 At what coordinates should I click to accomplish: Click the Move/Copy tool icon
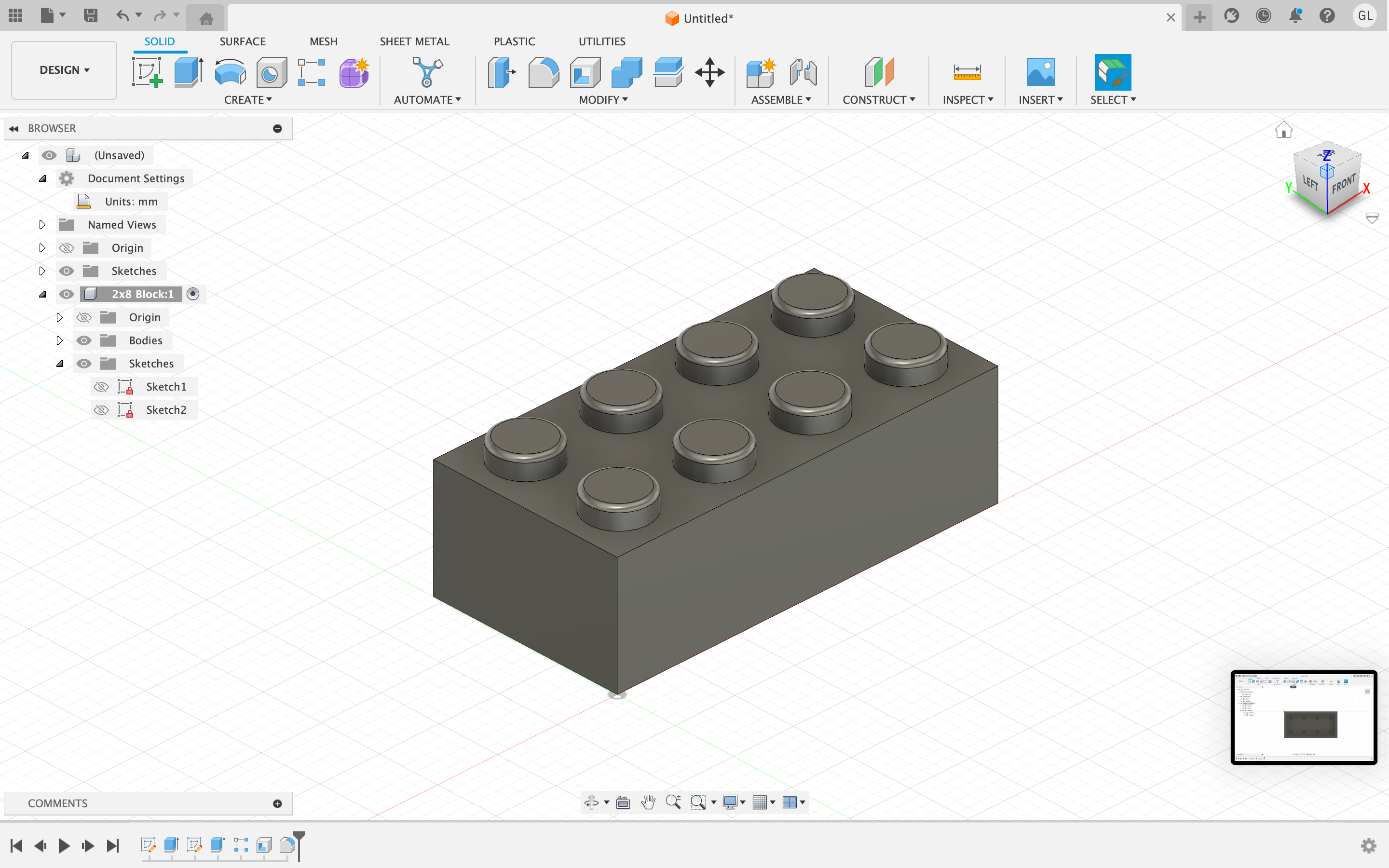click(x=709, y=73)
